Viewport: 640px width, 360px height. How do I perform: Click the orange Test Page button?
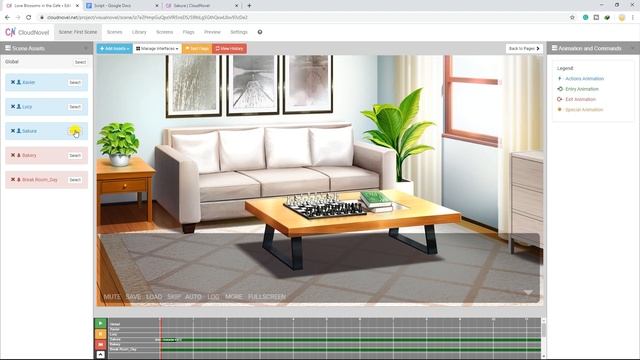pyautogui.click(x=197, y=49)
